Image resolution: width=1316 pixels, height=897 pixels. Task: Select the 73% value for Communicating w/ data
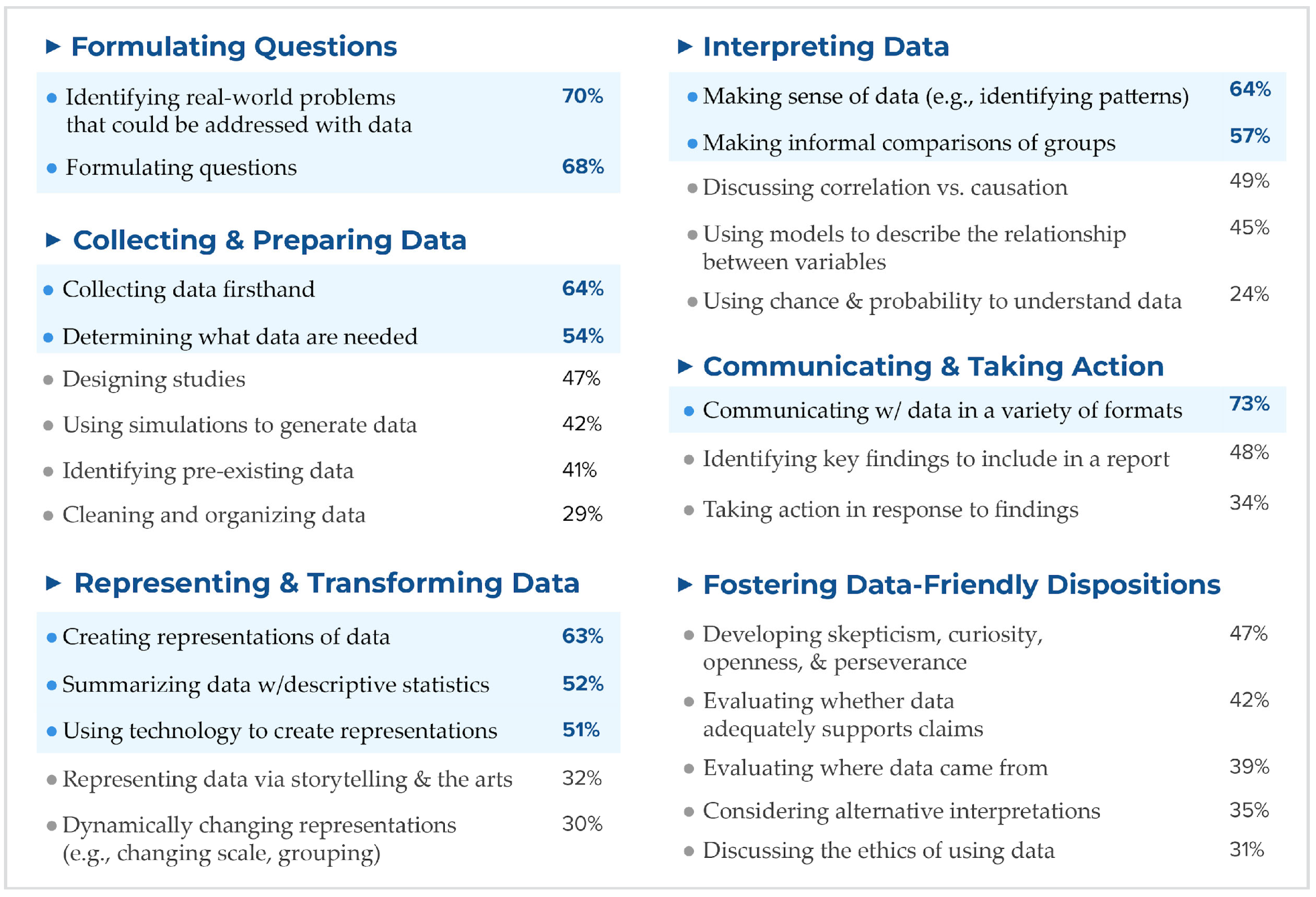coord(1249,404)
